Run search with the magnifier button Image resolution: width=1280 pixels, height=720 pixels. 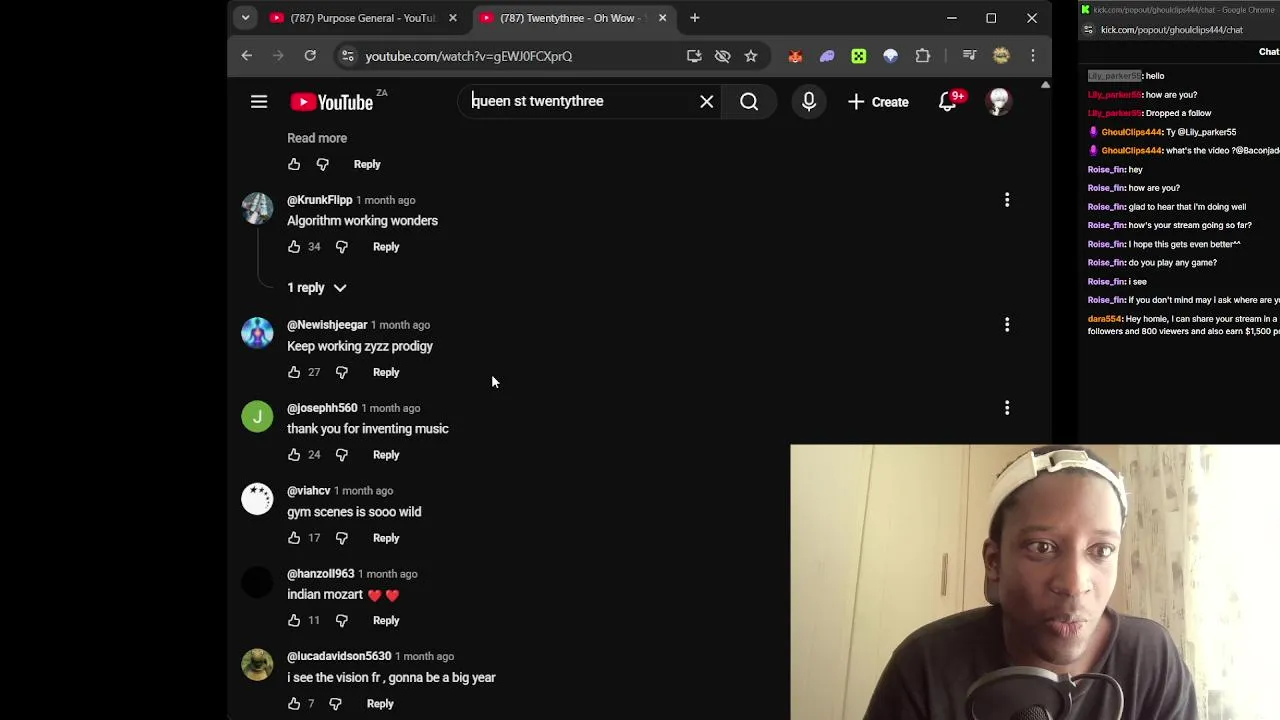pos(749,101)
